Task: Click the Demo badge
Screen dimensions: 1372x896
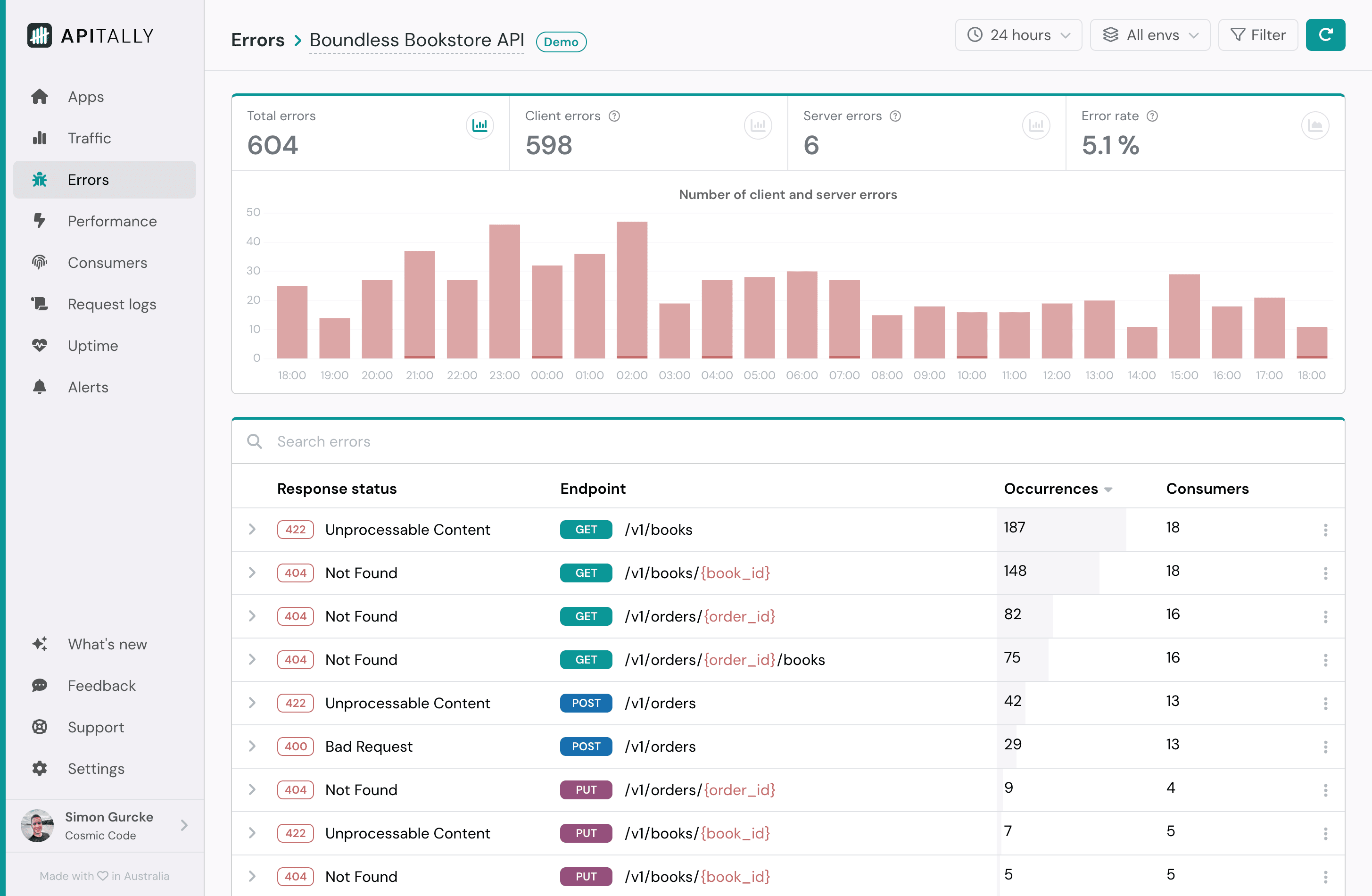Action: (561, 41)
